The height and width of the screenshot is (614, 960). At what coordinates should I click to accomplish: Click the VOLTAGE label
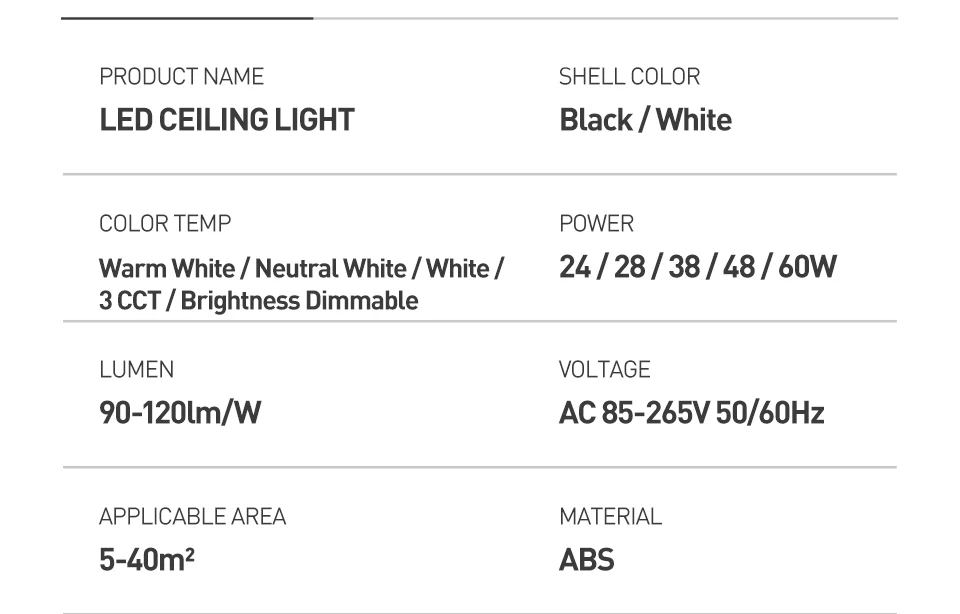point(604,370)
